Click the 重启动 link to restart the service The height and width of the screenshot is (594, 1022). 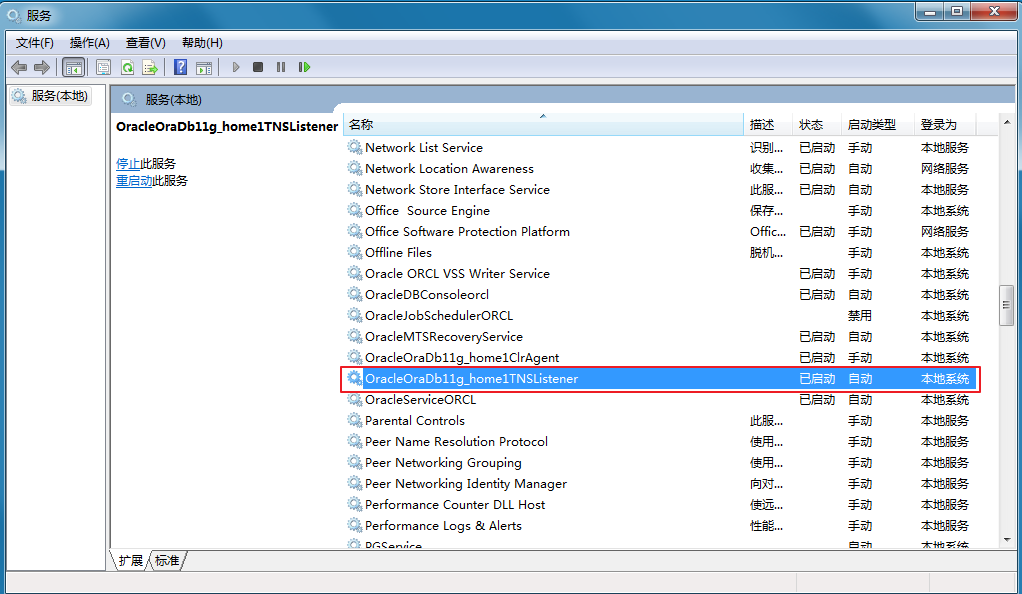134,181
